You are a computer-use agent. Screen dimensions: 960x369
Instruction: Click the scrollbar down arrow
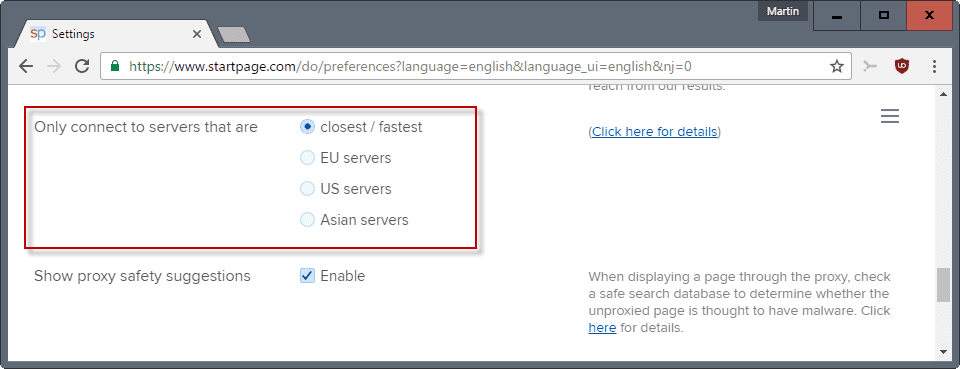[x=943, y=352]
